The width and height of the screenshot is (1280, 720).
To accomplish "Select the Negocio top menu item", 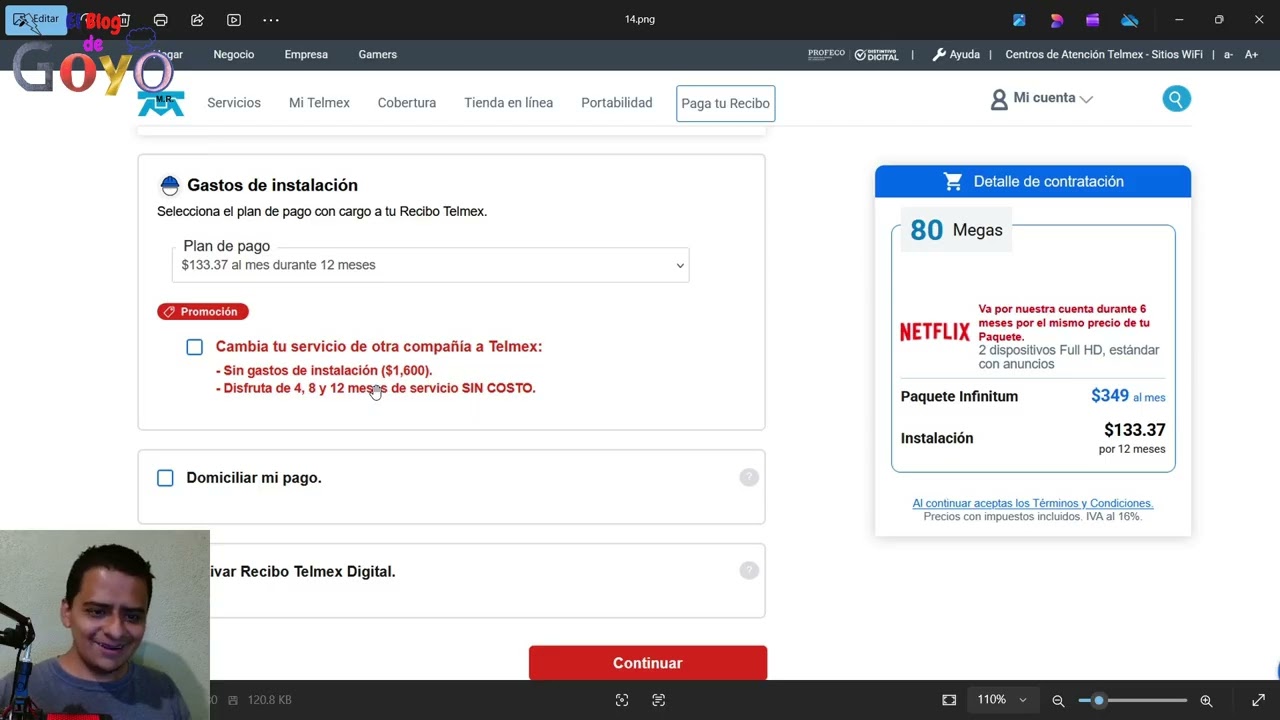I will (234, 55).
